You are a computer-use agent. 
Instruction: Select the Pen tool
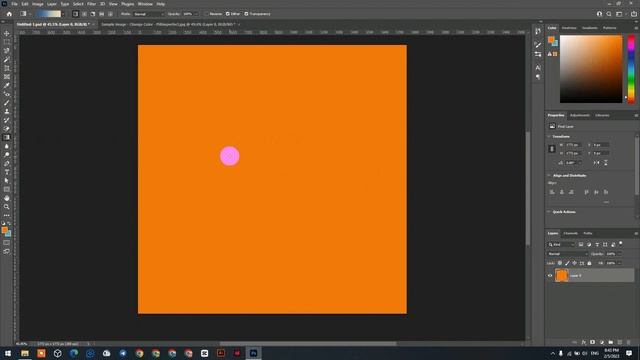click(x=7, y=163)
